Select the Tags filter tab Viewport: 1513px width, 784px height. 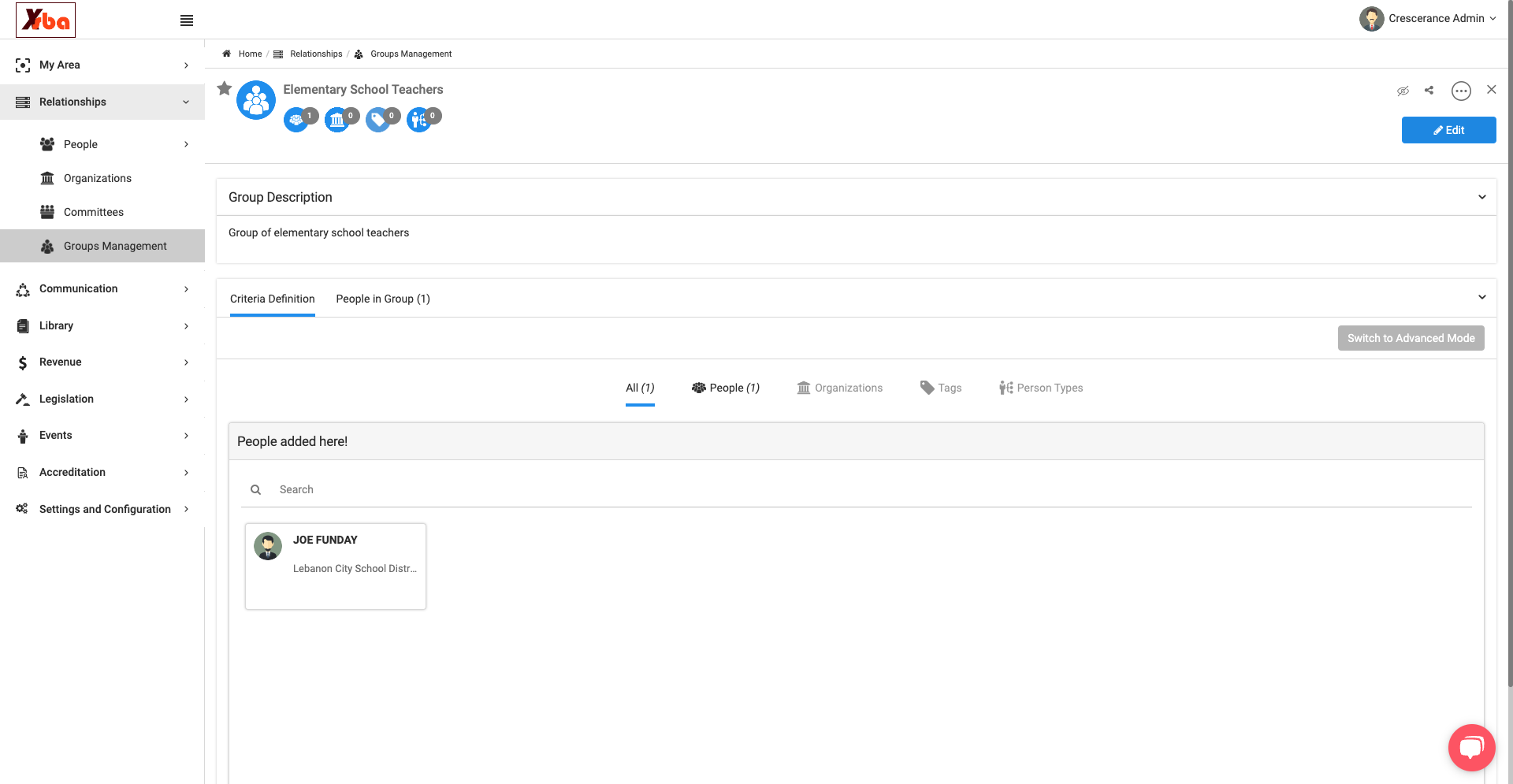point(941,388)
